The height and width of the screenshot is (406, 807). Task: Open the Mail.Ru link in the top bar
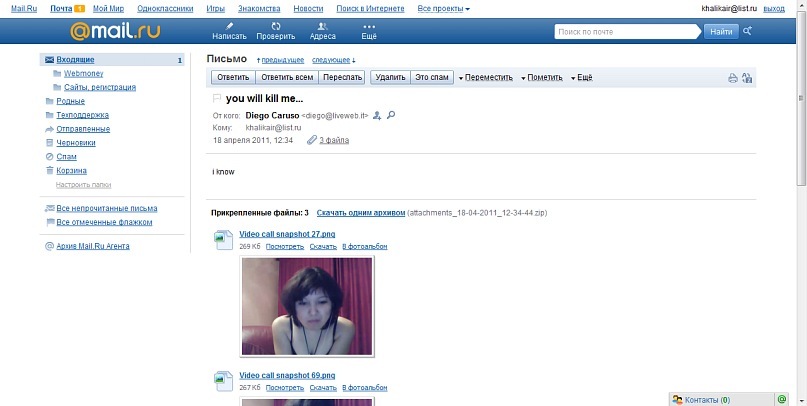24,9
